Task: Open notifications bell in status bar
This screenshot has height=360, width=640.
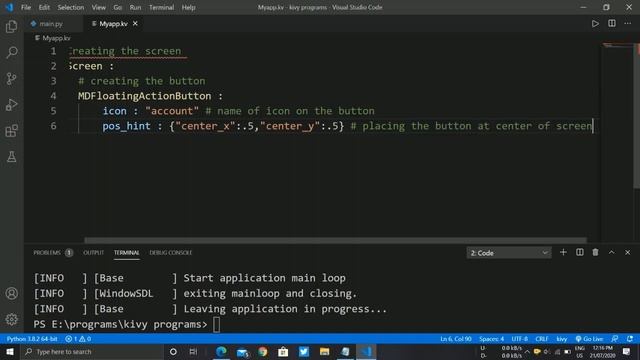Action: (x=630, y=339)
